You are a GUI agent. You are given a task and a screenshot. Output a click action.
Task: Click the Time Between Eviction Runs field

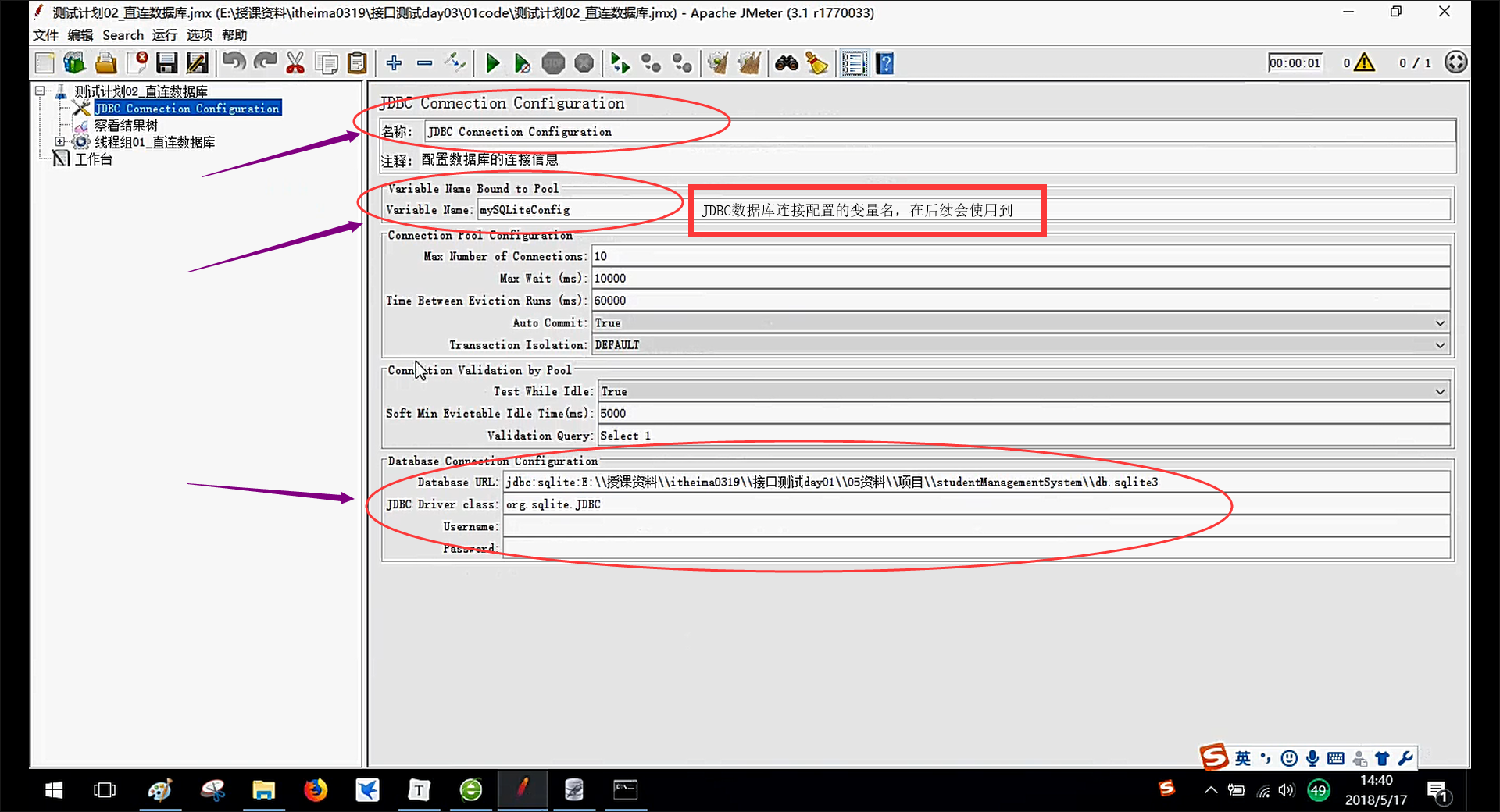click(x=1021, y=300)
